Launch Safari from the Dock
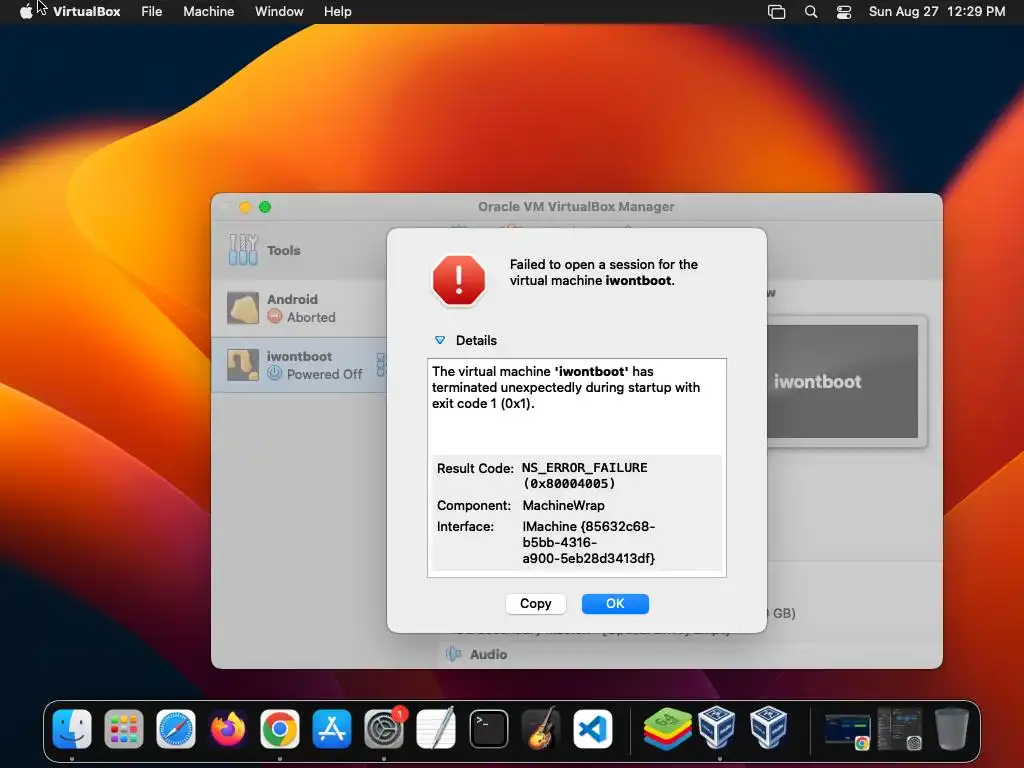The image size is (1024, 768). [176, 728]
